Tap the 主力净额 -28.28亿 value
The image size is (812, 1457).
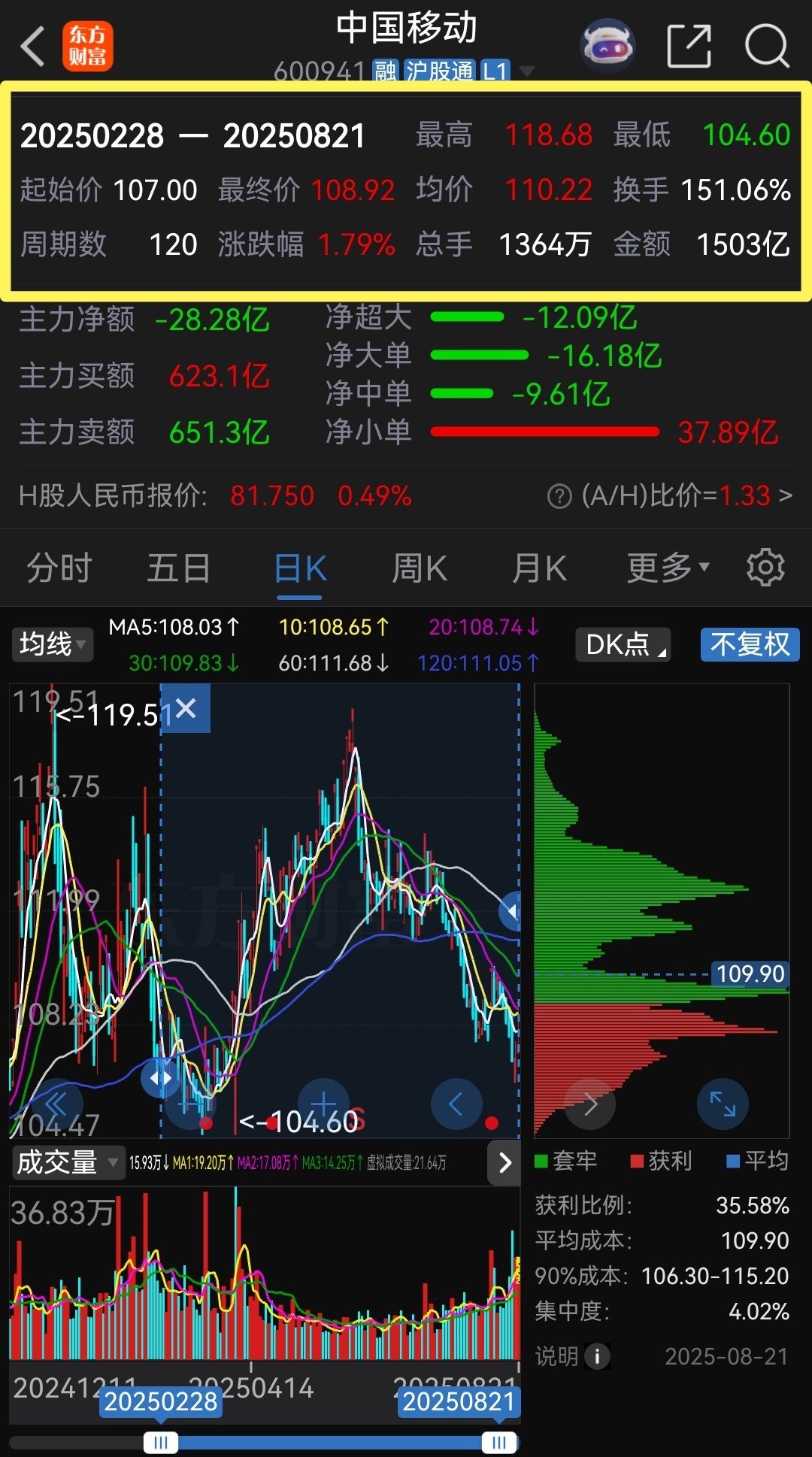212,320
